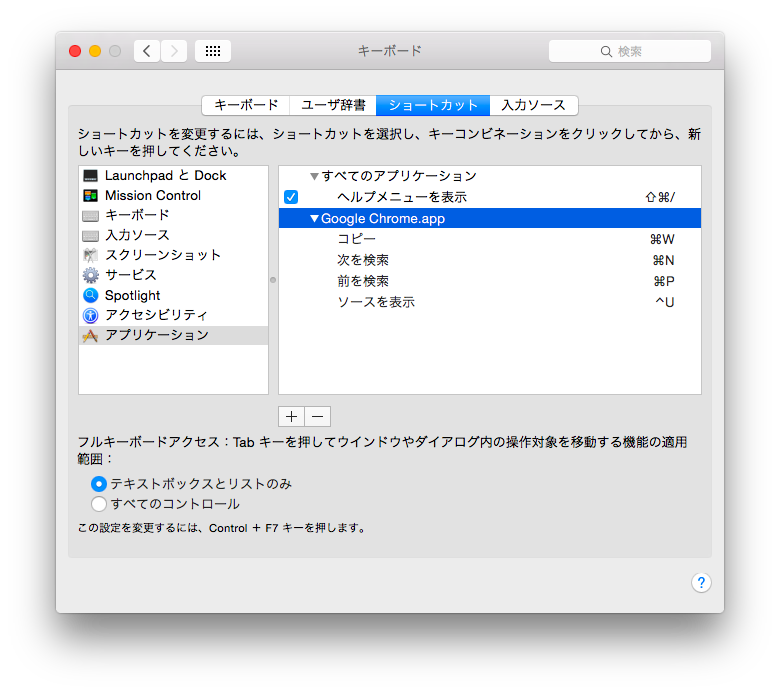The width and height of the screenshot is (780, 693).
Task: Select Mission Control category
Action: coord(174,196)
